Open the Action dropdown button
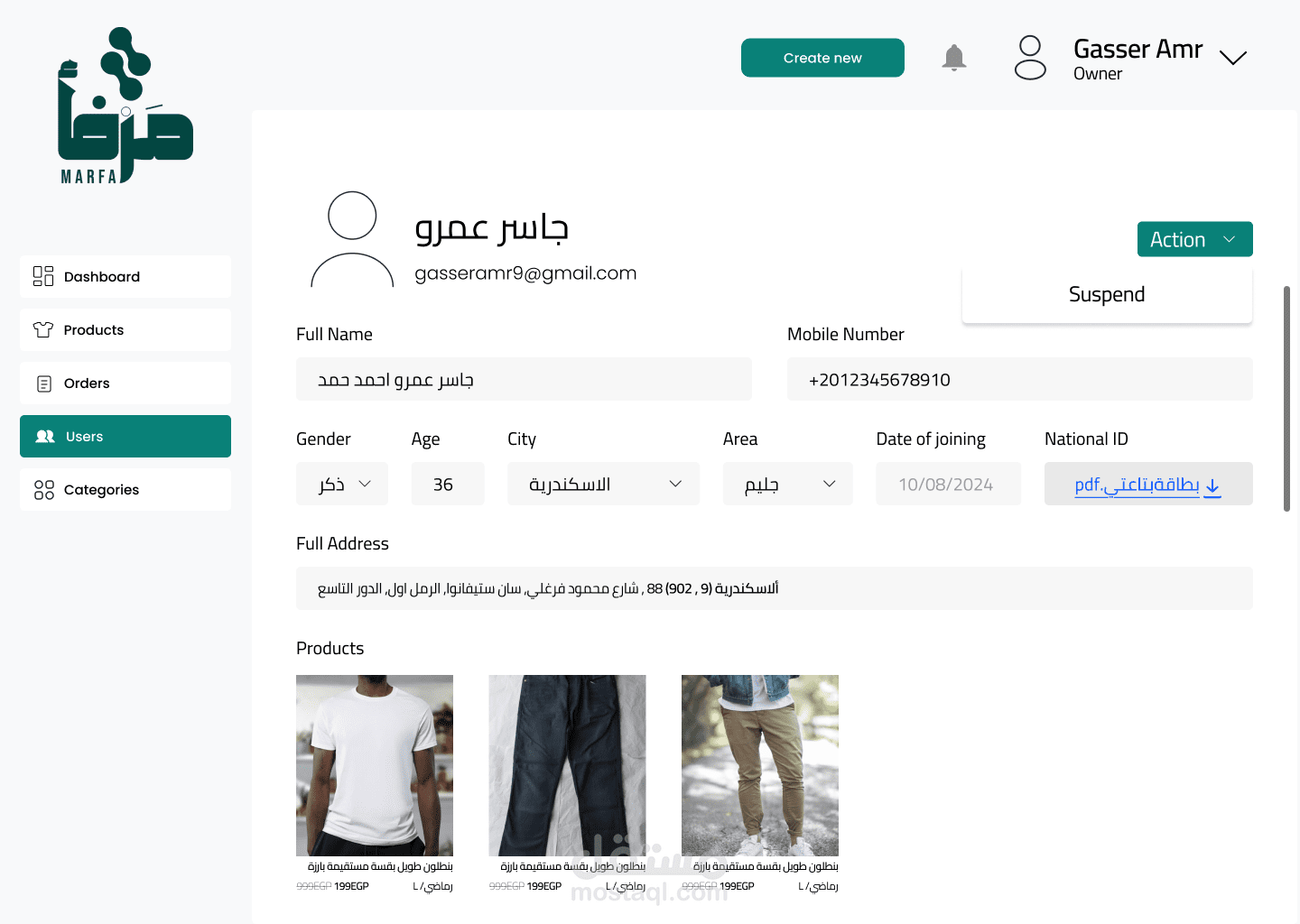 (1194, 239)
